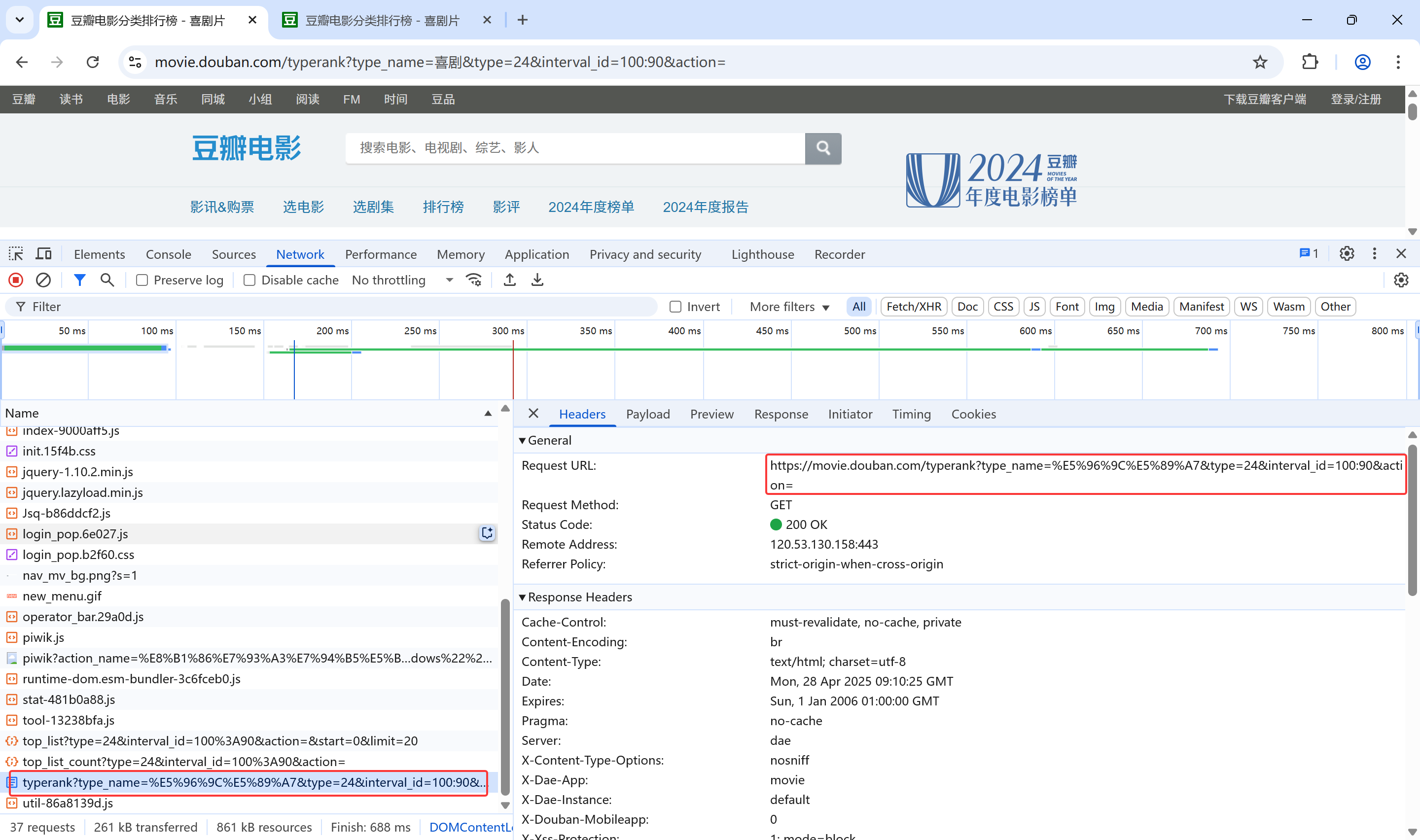Check the Disable cache checkbox
1420x840 pixels.
pos(249,280)
